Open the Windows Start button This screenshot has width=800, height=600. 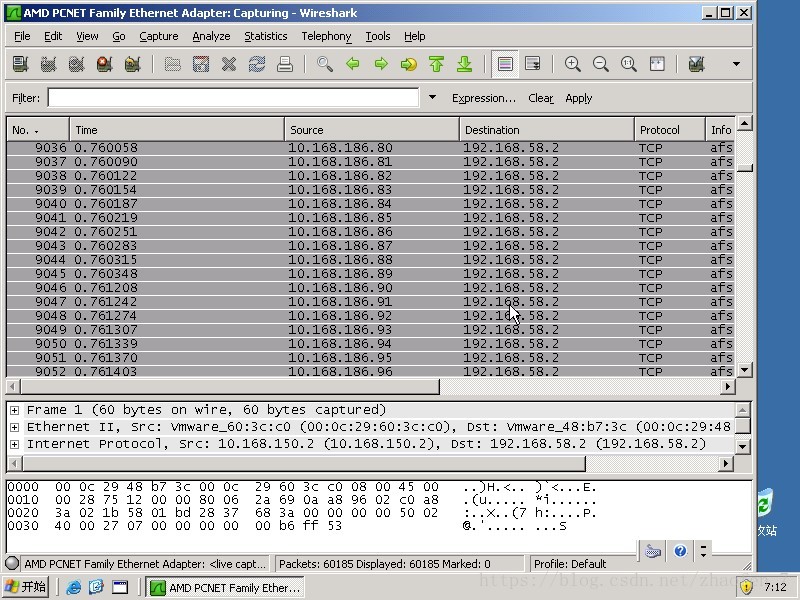[26, 587]
